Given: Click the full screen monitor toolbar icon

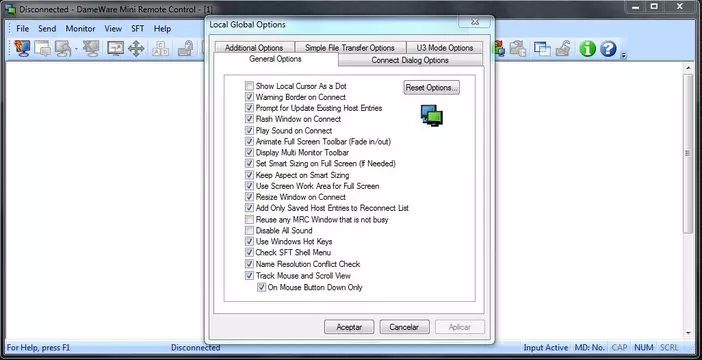Looking at the screenshot, I should tap(116, 48).
